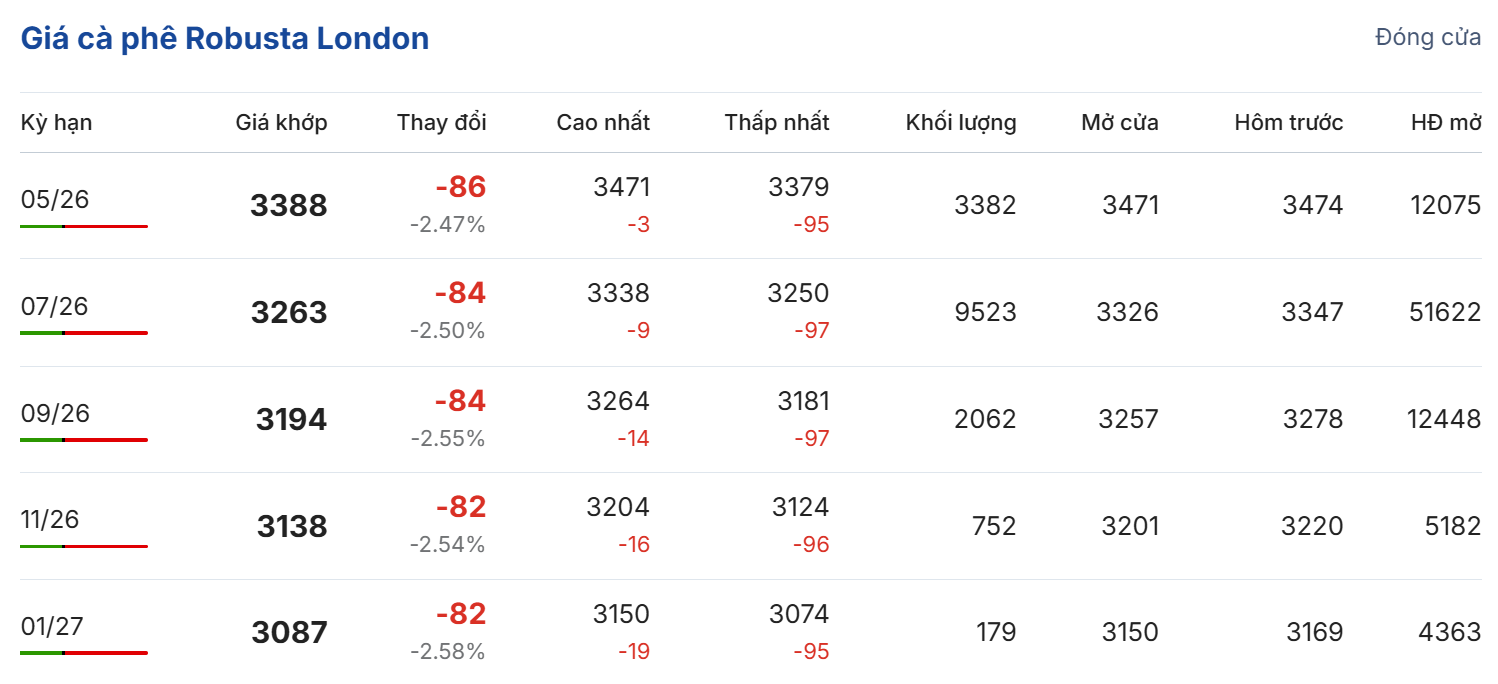Sort by the "Kỳ hạn" column header
1498x684 pixels.
(x=56, y=123)
